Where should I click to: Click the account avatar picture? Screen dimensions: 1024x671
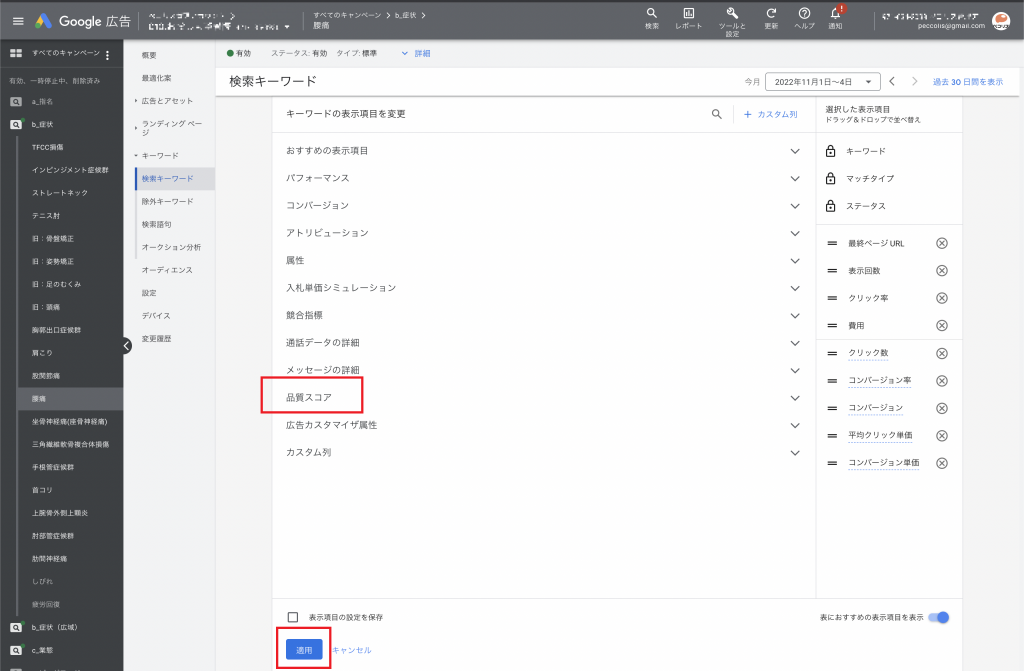click(x=1000, y=21)
